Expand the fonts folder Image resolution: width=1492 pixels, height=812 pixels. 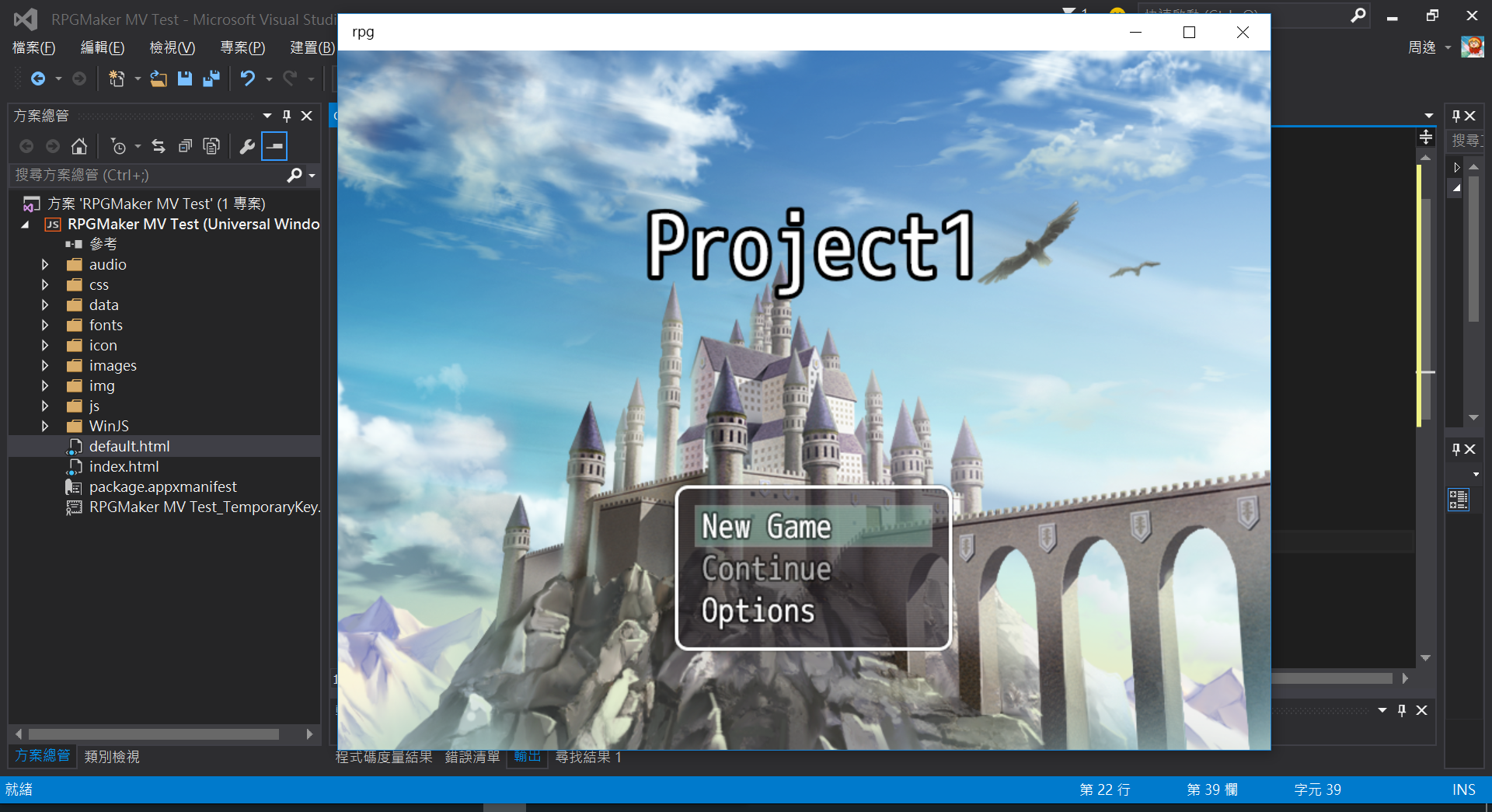click(45, 326)
